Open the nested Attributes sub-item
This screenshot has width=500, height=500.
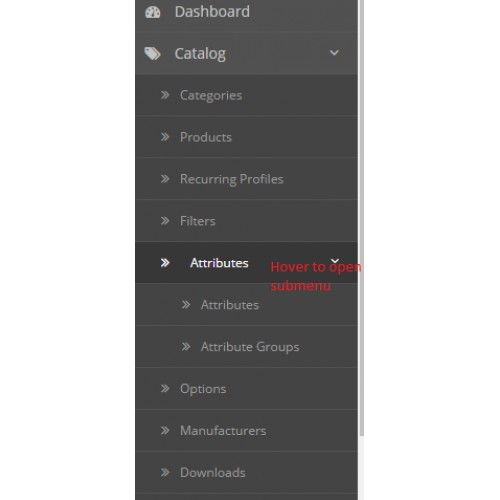247,305
